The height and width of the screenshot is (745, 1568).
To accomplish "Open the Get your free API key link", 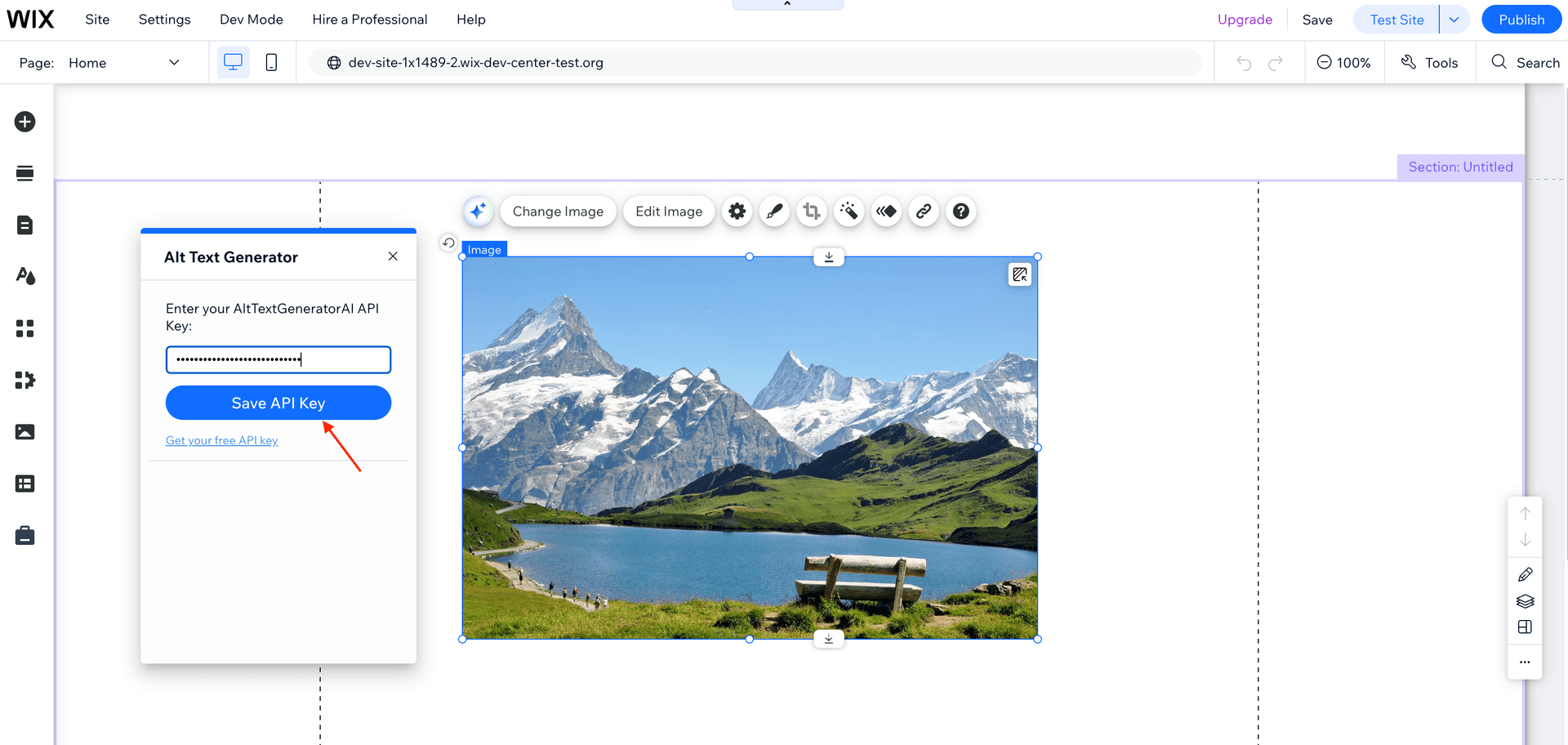I will [x=221, y=439].
